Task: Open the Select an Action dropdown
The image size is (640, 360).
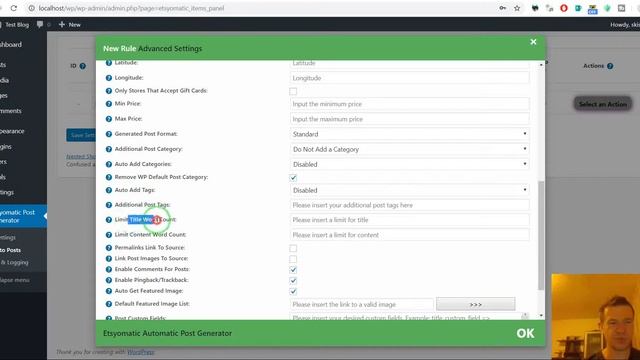Action: click(x=602, y=104)
